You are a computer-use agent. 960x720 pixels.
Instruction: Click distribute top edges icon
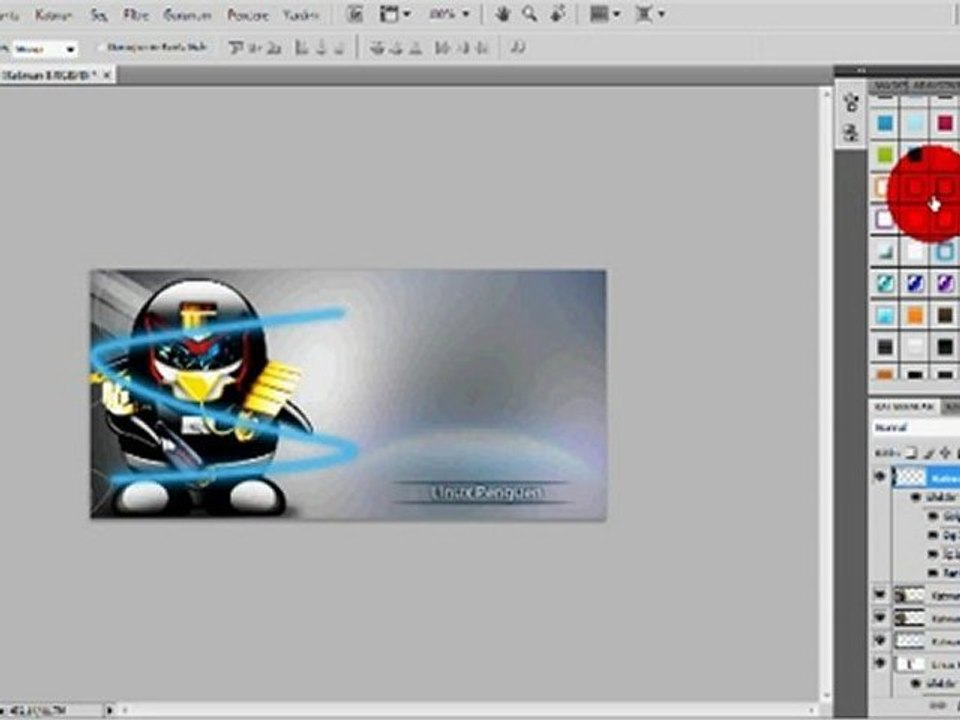[377, 48]
